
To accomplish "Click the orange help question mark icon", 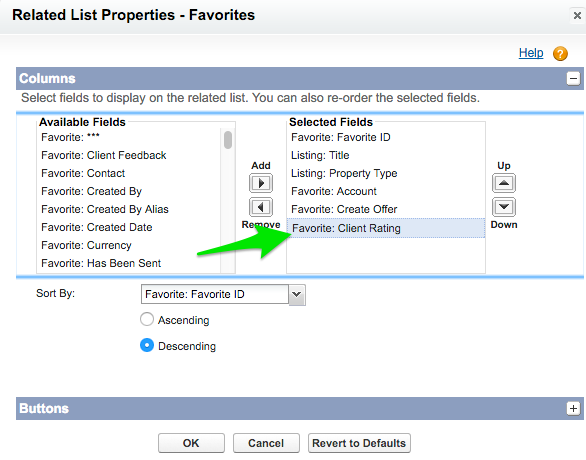I will [560, 53].
